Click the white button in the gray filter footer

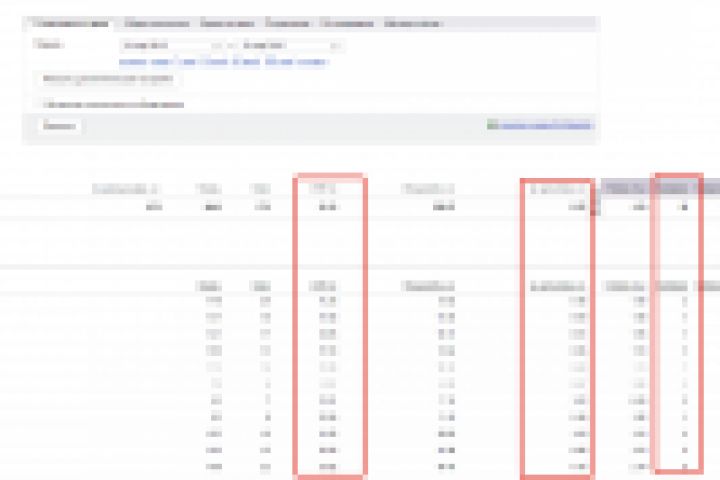pos(59,126)
